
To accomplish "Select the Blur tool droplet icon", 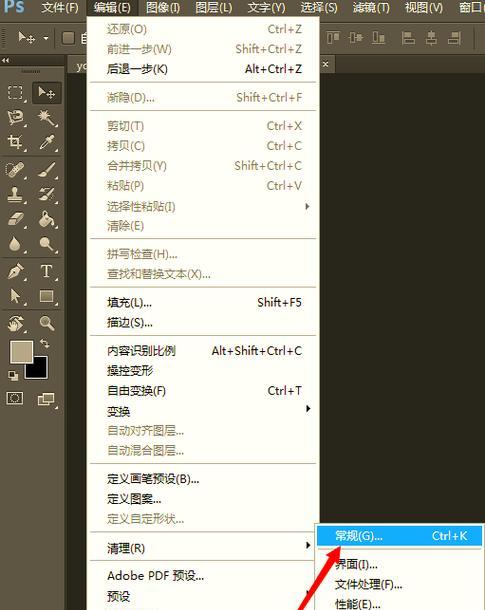I will tap(16, 244).
